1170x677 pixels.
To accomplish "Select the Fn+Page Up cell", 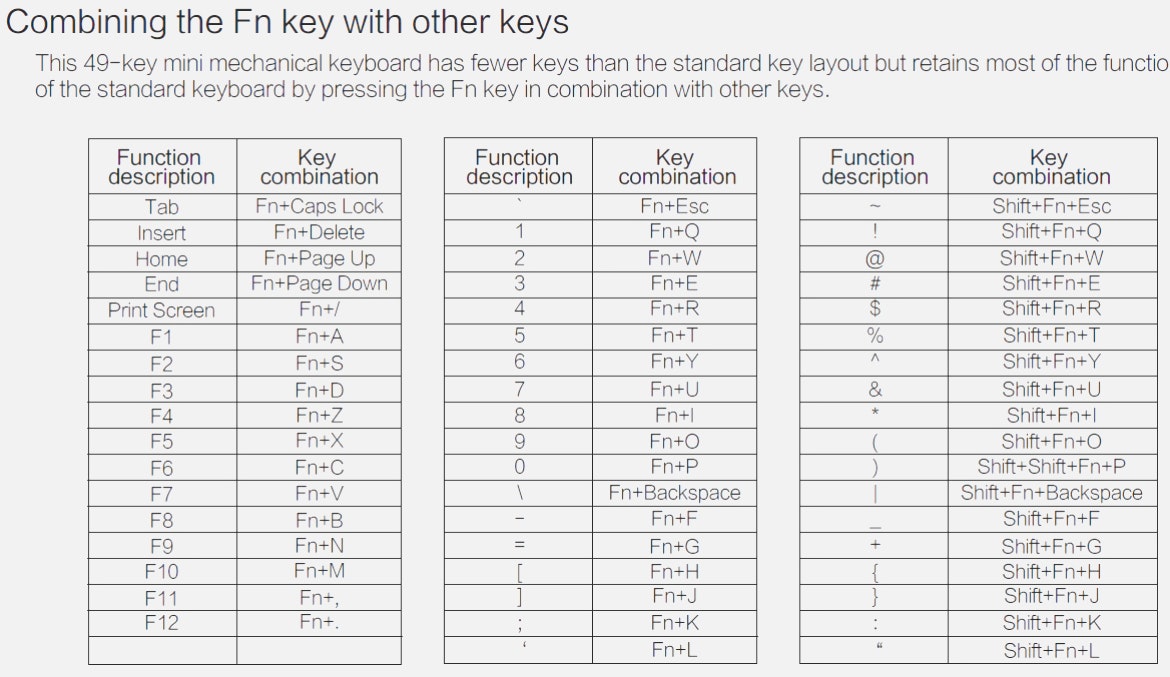I will 319,258.
